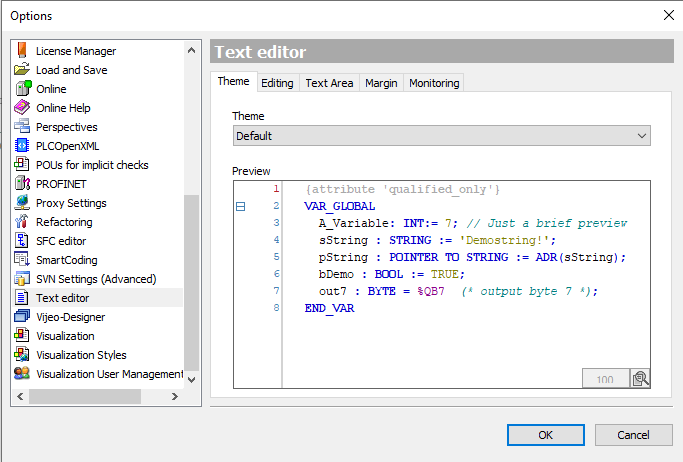Viewport: 683px width, 462px height.
Task: Open the Text Area tab
Action: point(329,83)
